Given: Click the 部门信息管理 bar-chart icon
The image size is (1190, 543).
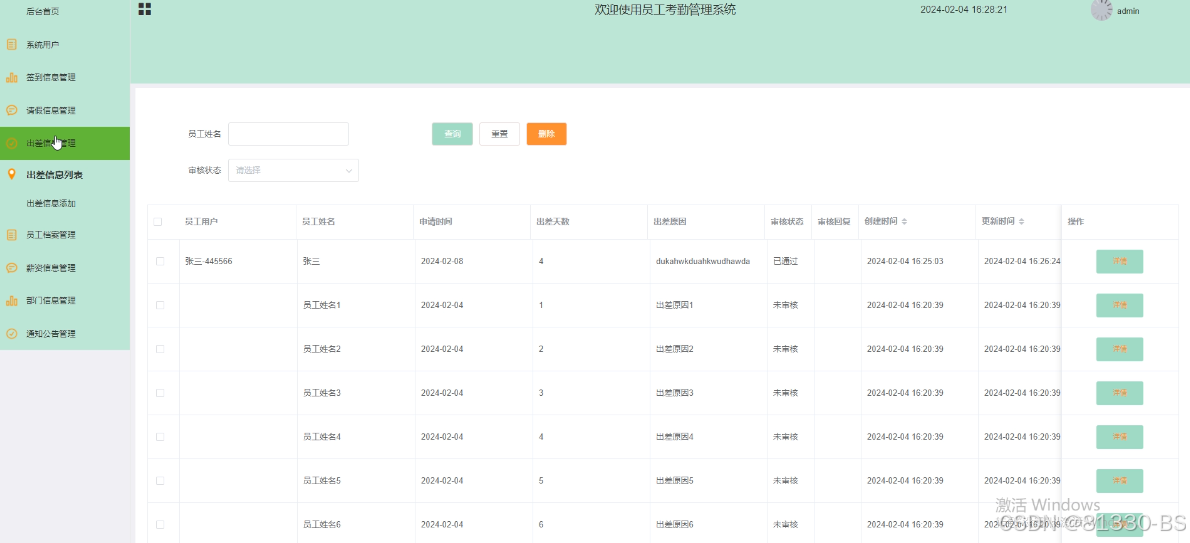Looking at the screenshot, I should click(x=11, y=301).
